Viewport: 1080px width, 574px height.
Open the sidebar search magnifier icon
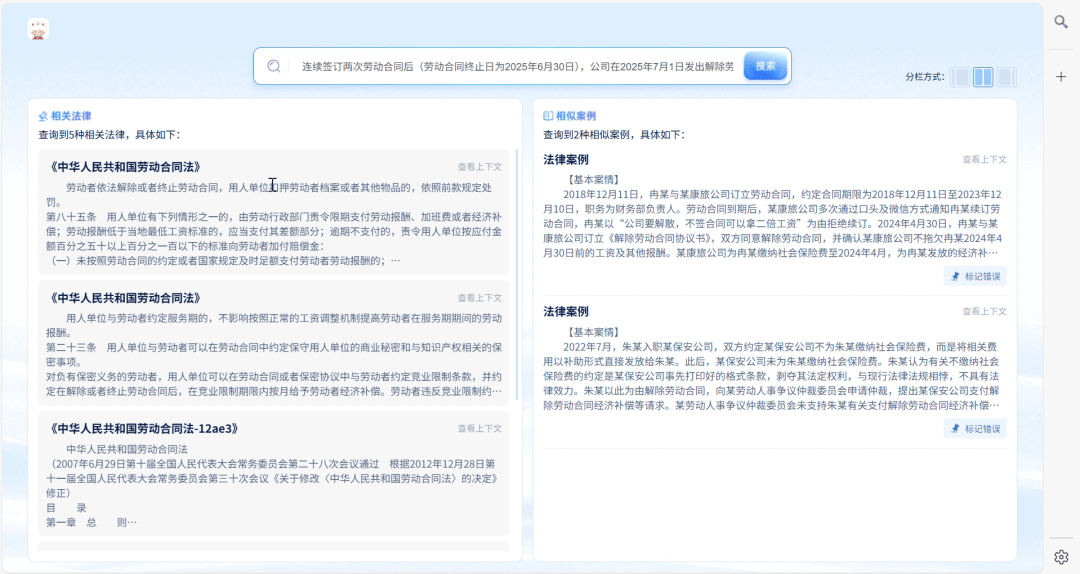tap(1061, 21)
